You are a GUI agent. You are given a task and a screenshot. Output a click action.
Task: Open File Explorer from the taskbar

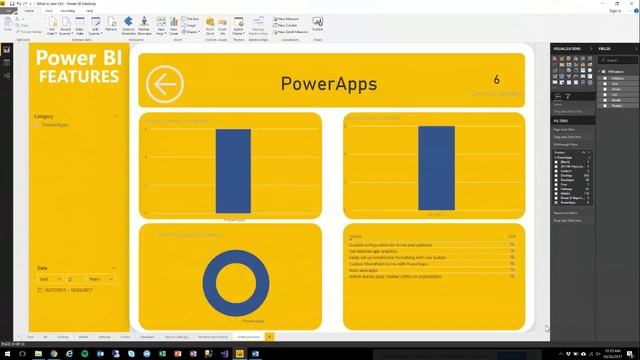tap(38, 353)
